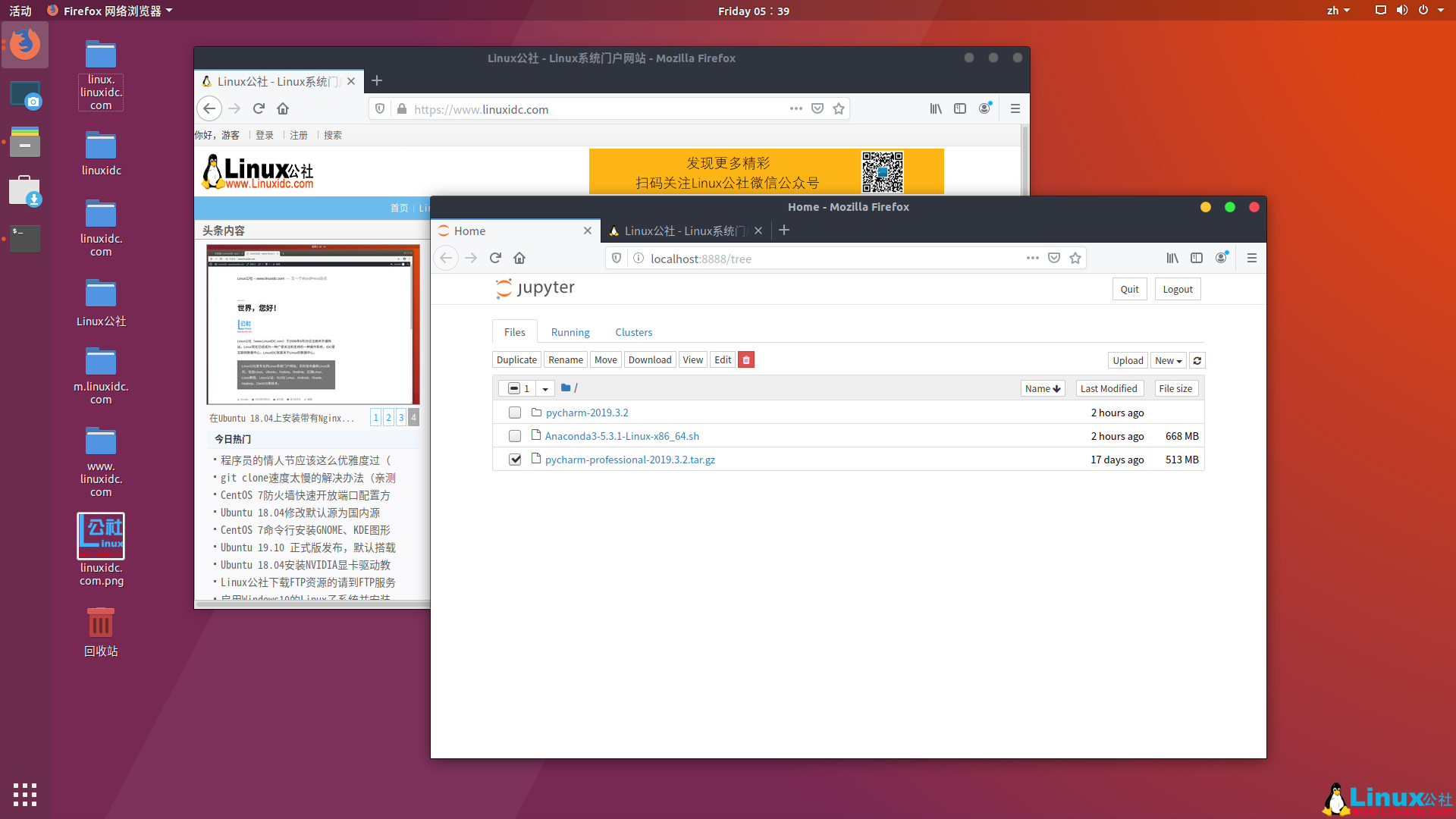Reload the linuxidc.com page in back window
Viewport: 1456px width, 819px height.
coord(259,108)
